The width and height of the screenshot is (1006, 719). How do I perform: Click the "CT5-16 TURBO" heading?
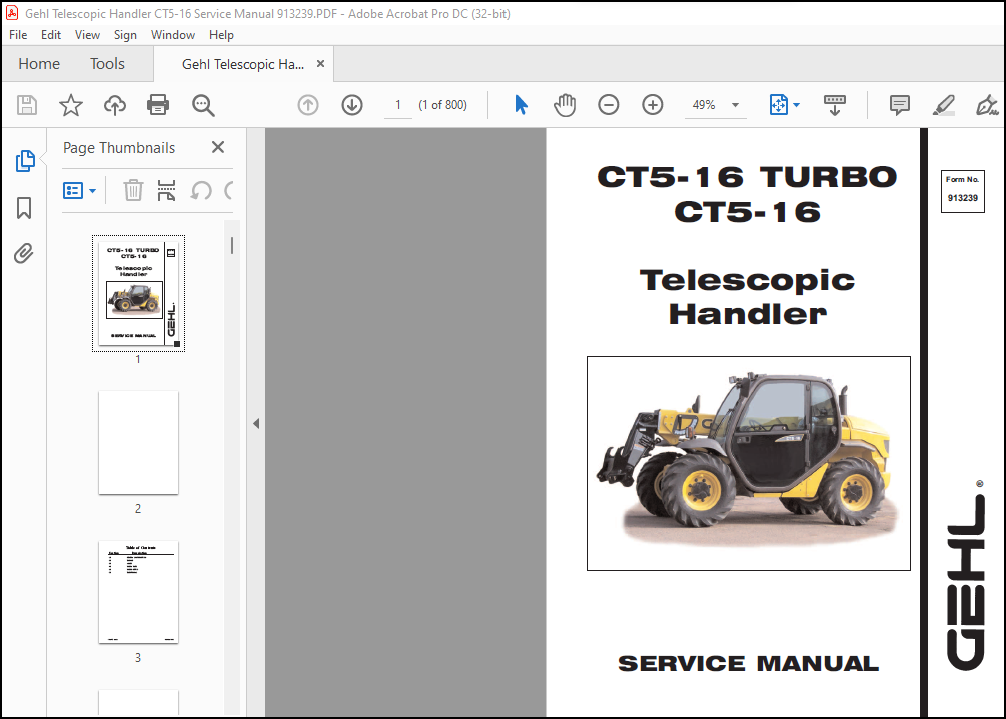[747, 177]
